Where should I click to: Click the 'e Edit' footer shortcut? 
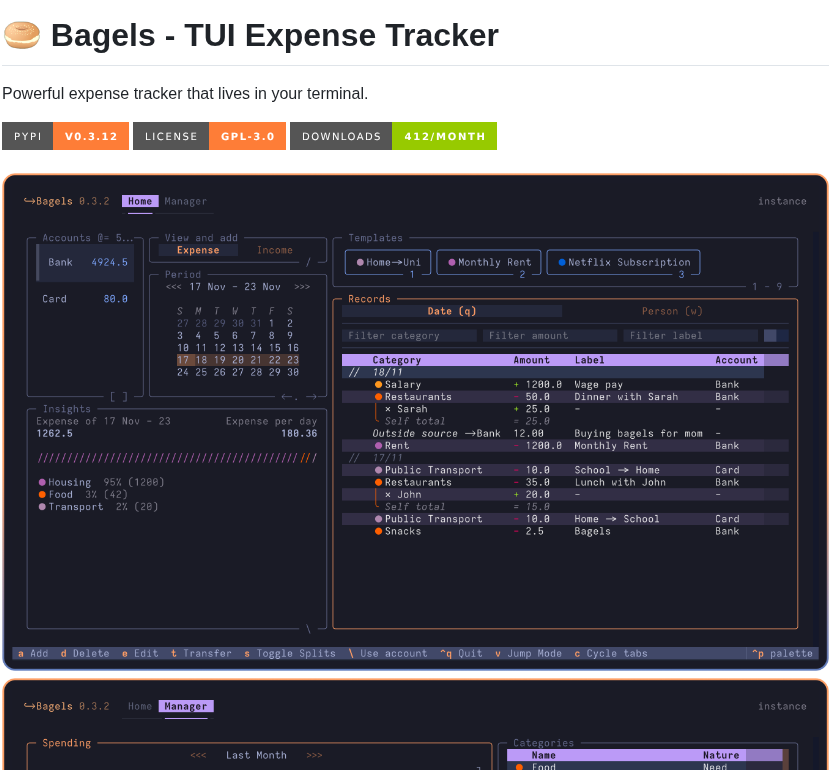(140, 654)
